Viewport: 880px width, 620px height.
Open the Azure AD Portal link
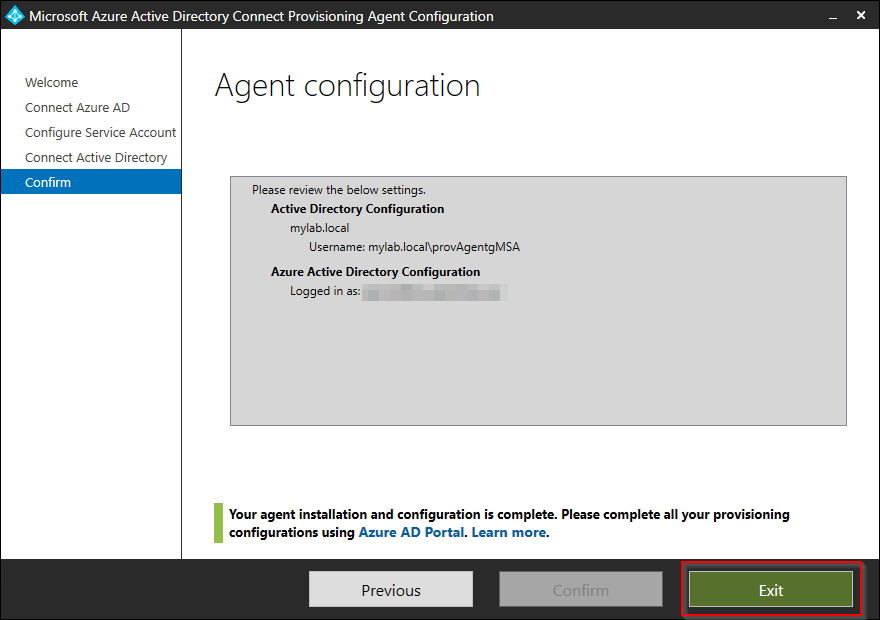tap(411, 532)
